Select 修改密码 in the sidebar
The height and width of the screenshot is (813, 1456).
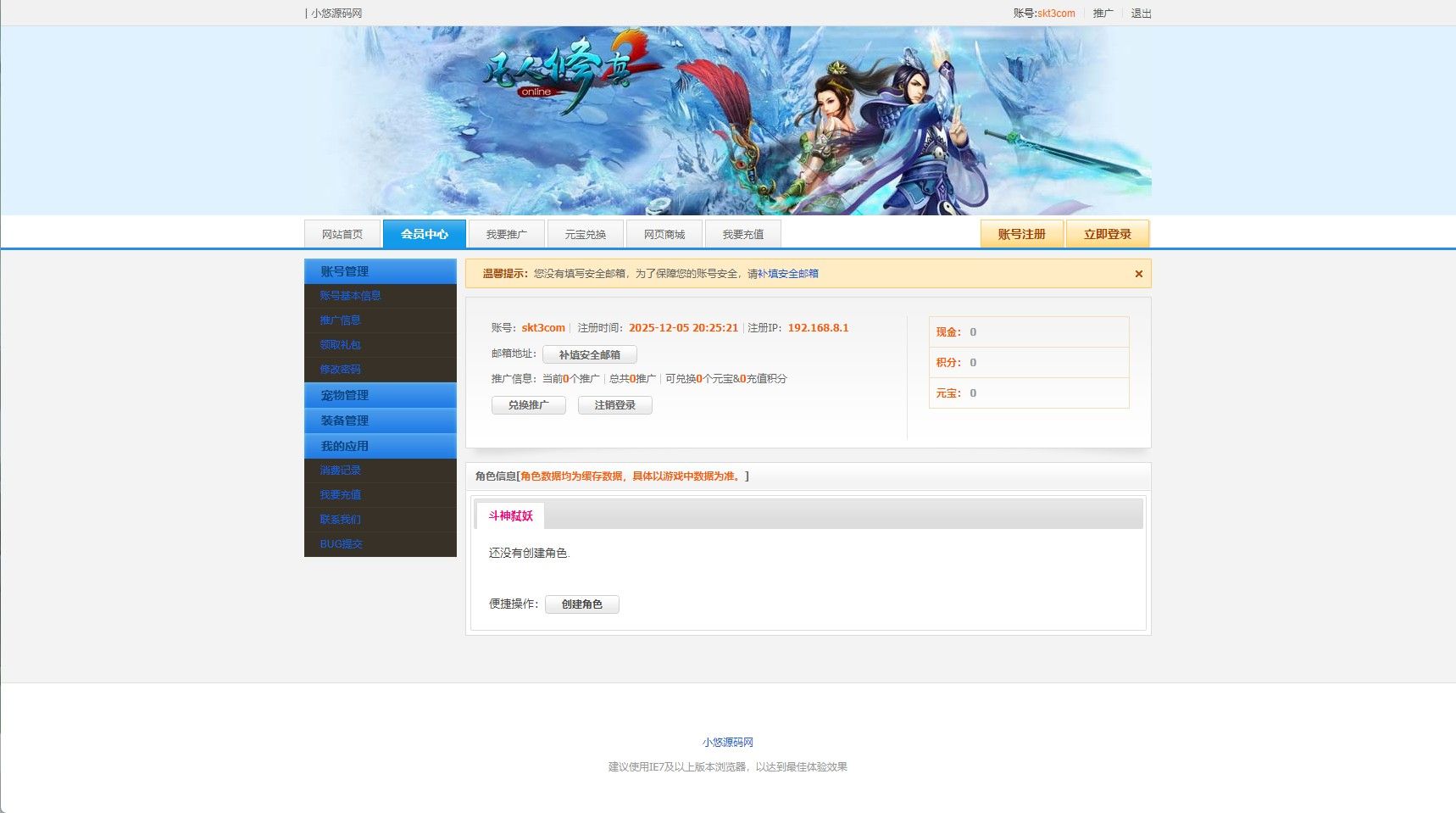pyautogui.click(x=340, y=370)
